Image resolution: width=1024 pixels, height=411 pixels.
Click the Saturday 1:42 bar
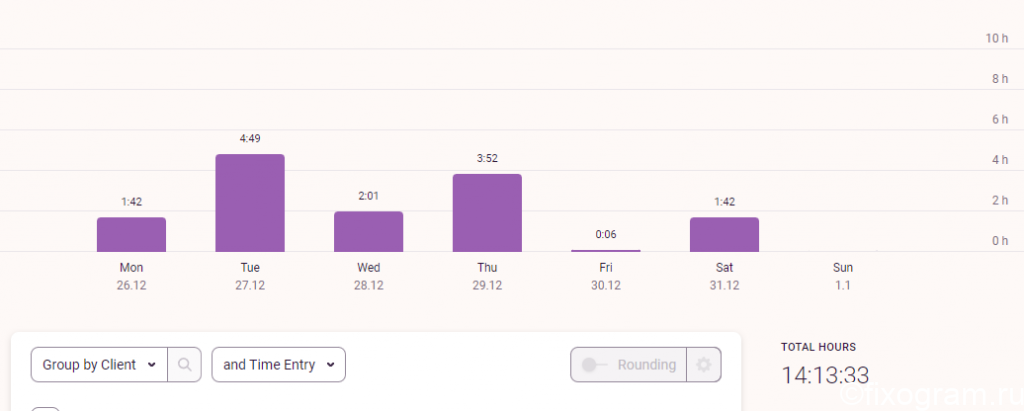[x=724, y=235]
